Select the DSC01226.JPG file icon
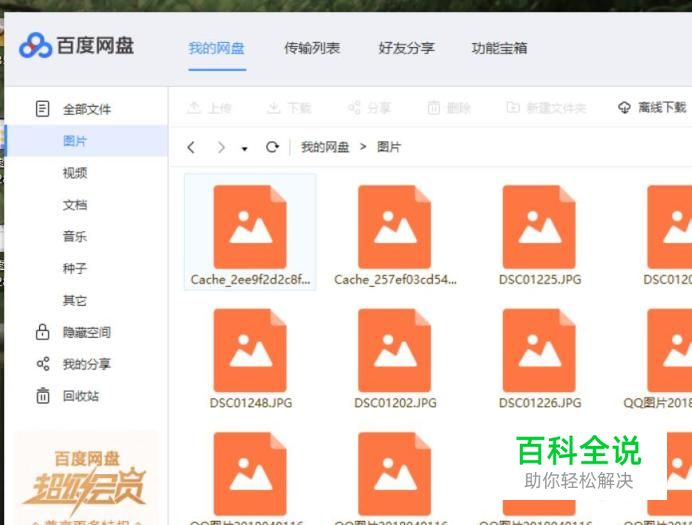Image resolution: width=692 pixels, height=525 pixels. pos(539,350)
